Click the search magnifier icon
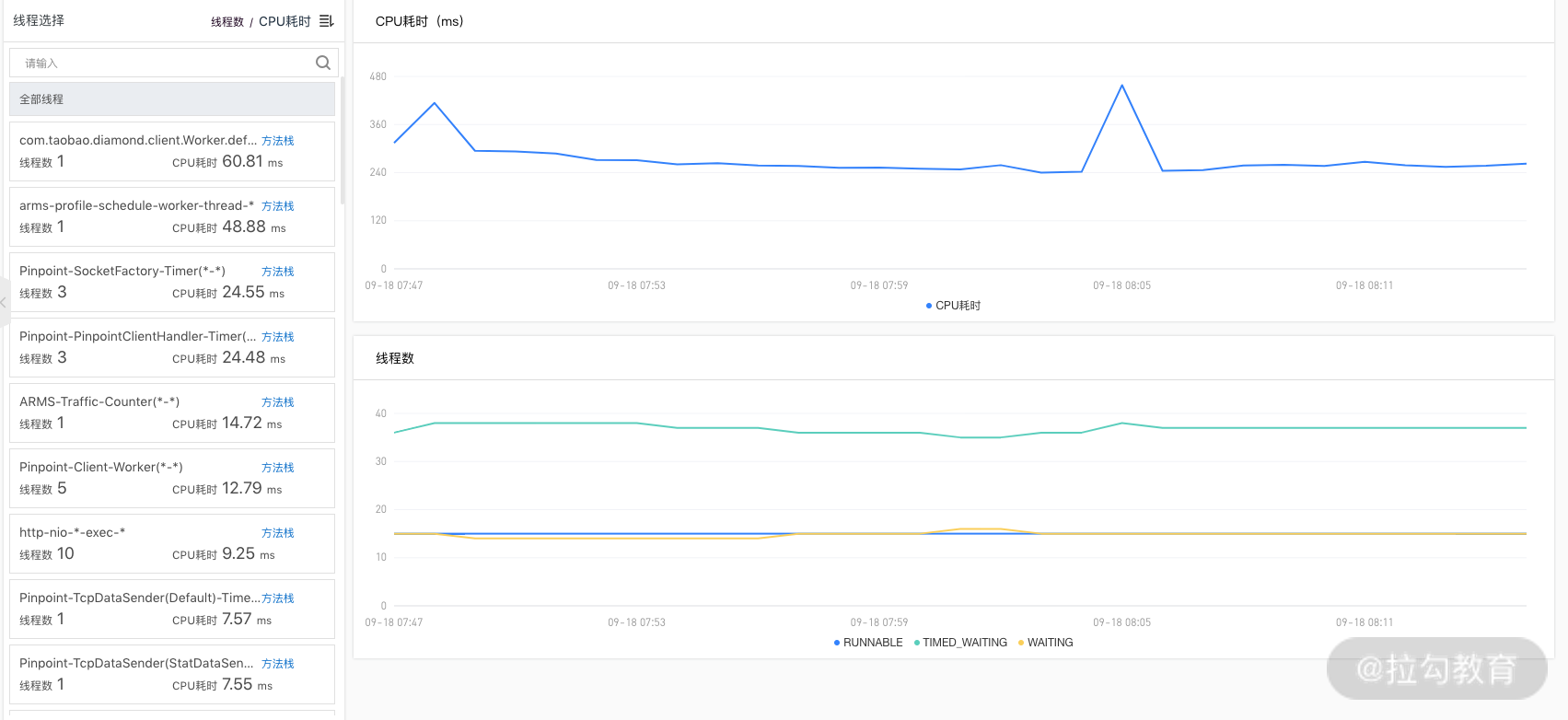 [x=322, y=63]
